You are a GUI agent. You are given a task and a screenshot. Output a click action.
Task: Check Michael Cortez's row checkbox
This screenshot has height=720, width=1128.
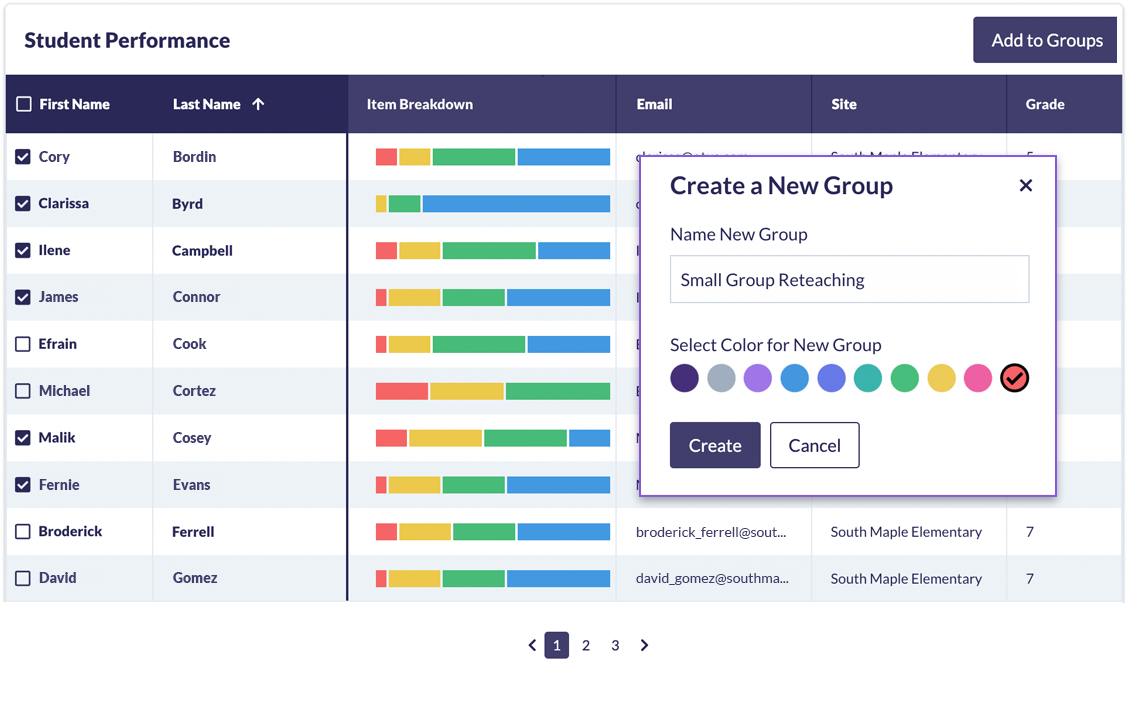click(21, 390)
